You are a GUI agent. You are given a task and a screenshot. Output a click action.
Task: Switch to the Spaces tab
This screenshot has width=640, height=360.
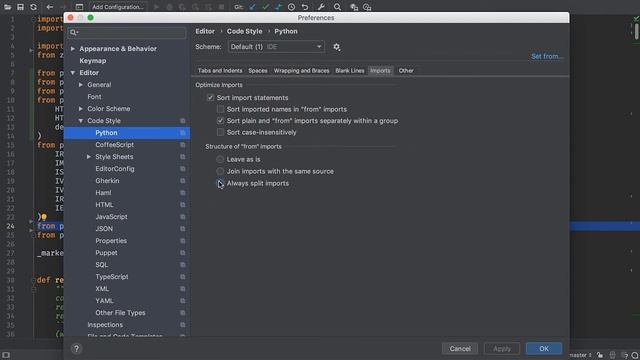click(x=258, y=71)
